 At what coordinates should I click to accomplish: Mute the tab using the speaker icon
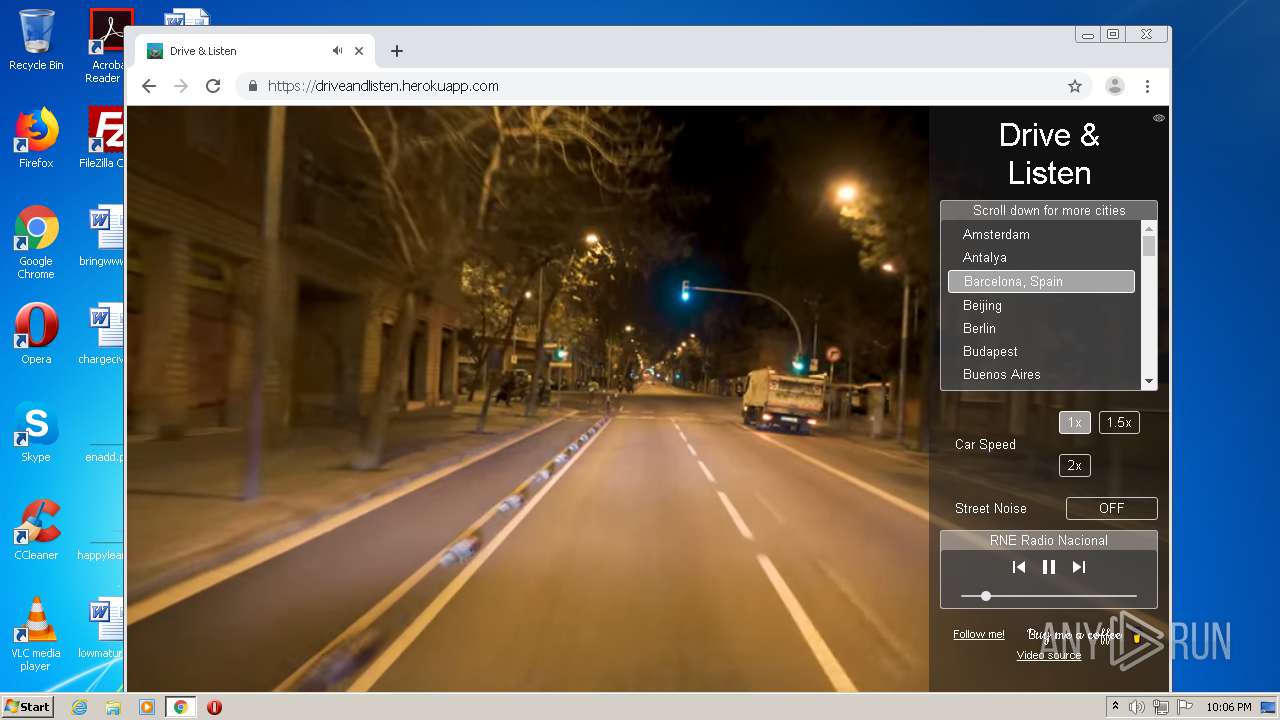[x=338, y=51]
